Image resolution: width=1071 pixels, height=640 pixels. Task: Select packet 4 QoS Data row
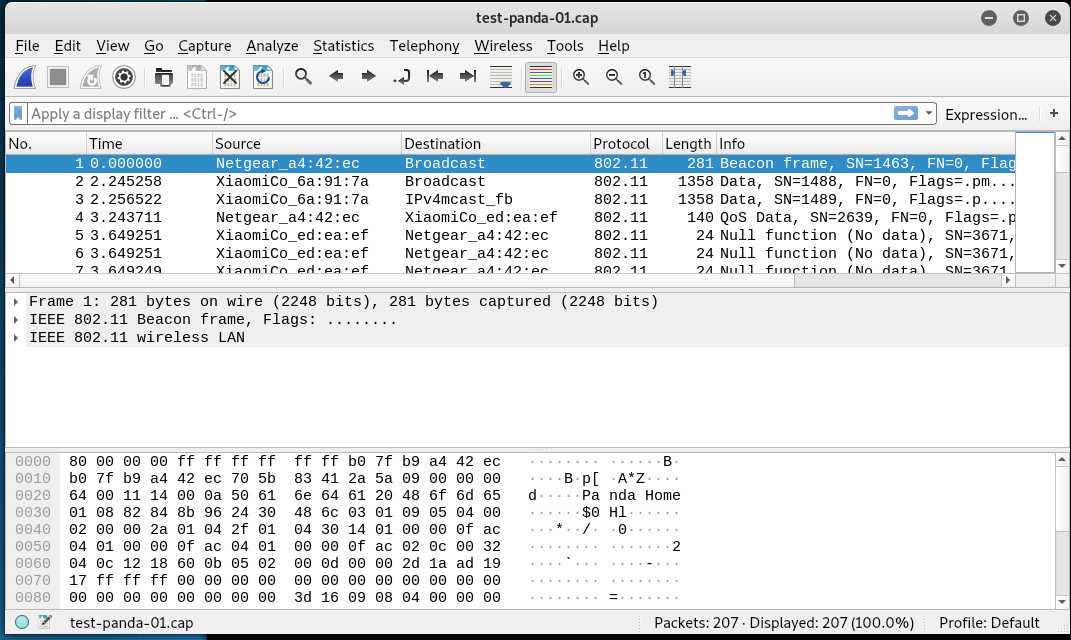pos(510,217)
